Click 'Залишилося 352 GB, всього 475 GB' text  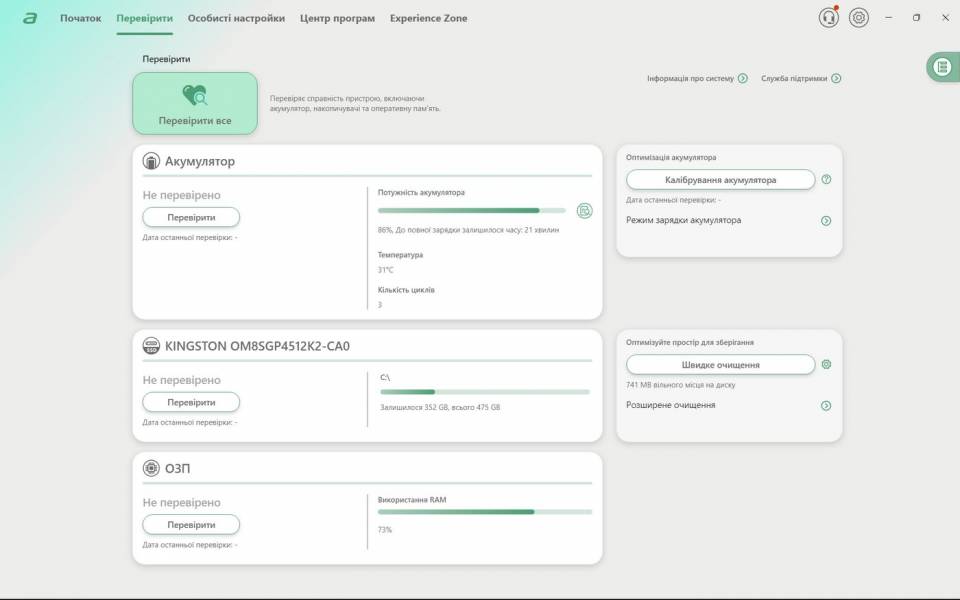pyautogui.click(x=440, y=407)
